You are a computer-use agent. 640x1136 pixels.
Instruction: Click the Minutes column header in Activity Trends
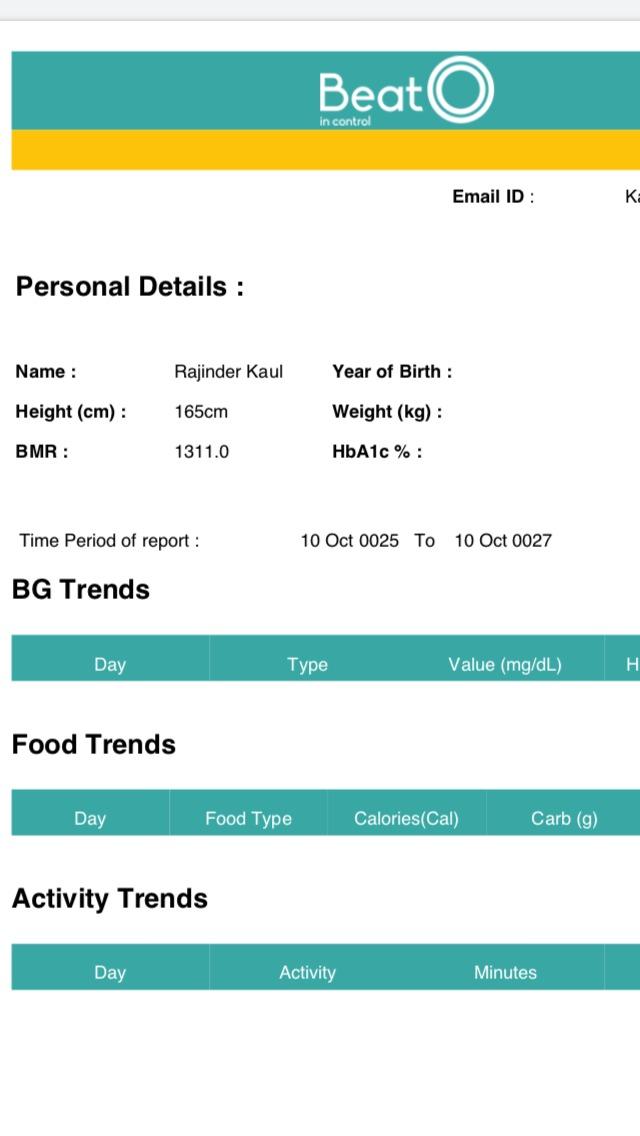pos(505,973)
